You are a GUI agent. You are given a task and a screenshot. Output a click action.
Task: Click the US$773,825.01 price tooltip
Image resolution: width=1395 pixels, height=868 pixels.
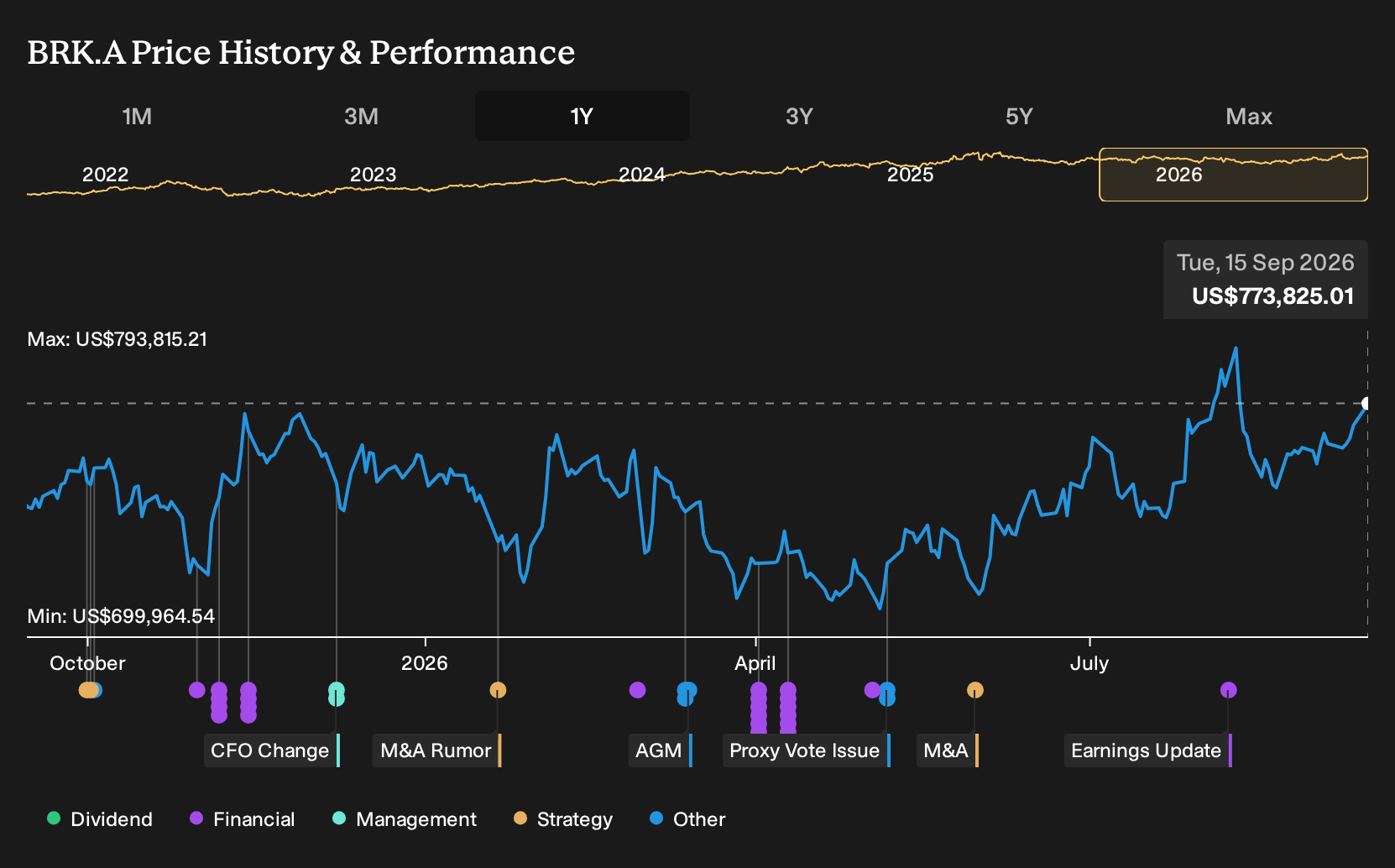1266,280
